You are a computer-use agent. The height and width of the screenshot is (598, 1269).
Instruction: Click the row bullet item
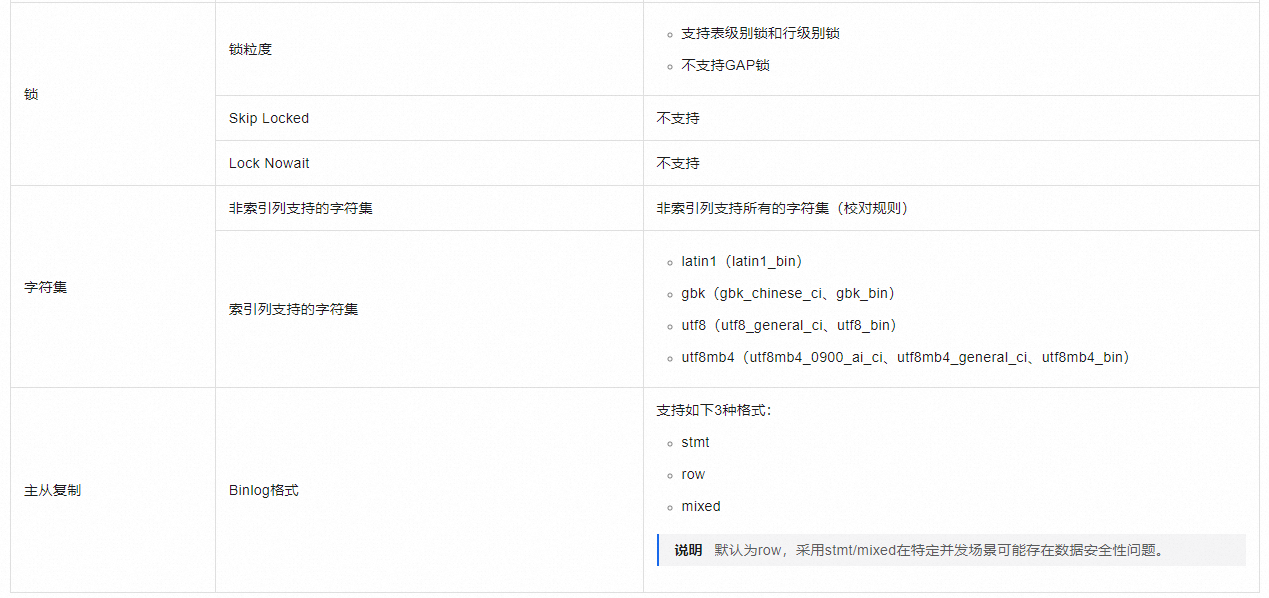(693, 474)
